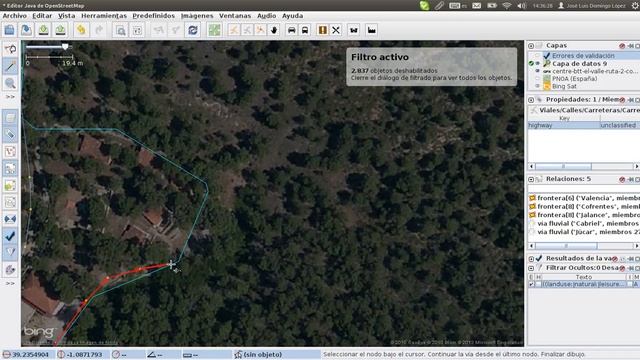Click the bus preset toolbar icon
Image resolution: width=640 pixels, height=360 pixels.
coord(305,30)
